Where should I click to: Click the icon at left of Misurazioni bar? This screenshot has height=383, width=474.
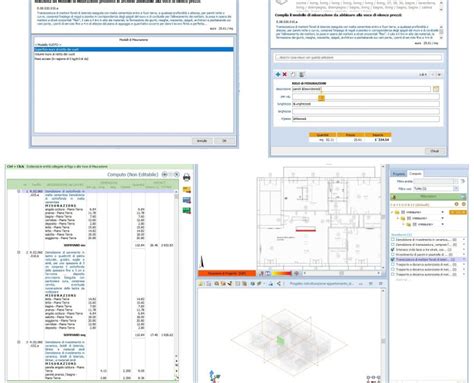click(394, 197)
